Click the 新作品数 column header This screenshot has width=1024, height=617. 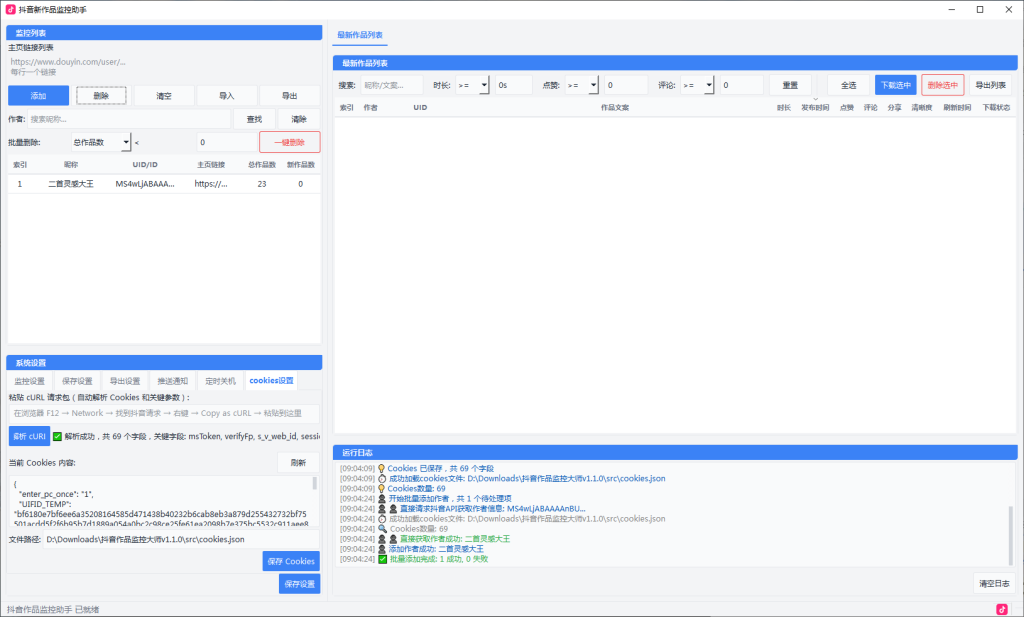300,165
